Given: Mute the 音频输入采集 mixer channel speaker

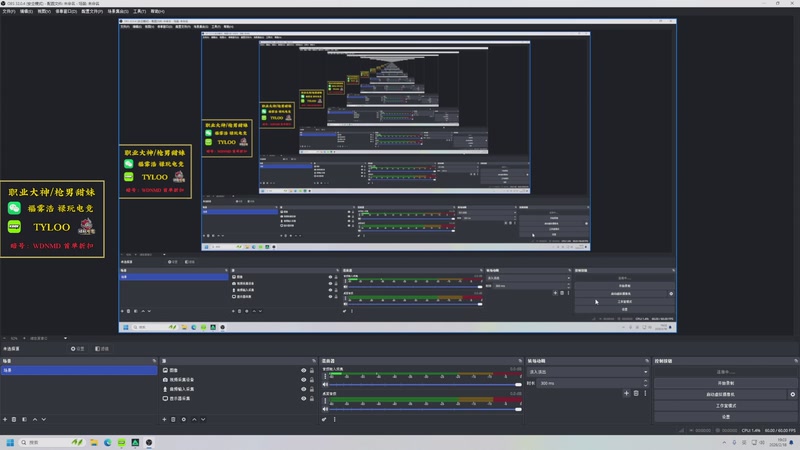Looking at the screenshot, I should [325, 385].
